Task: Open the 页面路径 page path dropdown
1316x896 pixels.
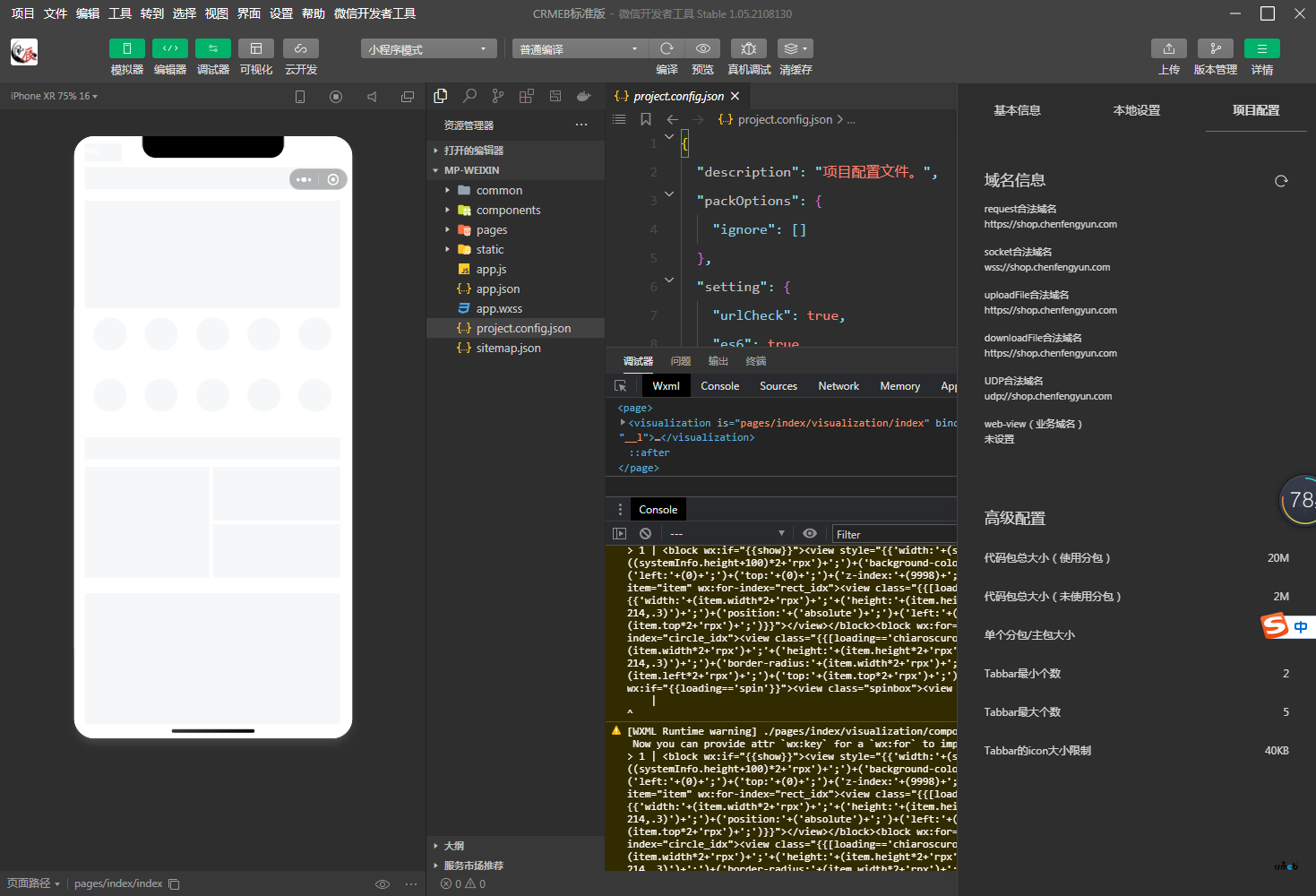Action: [34, 883]
